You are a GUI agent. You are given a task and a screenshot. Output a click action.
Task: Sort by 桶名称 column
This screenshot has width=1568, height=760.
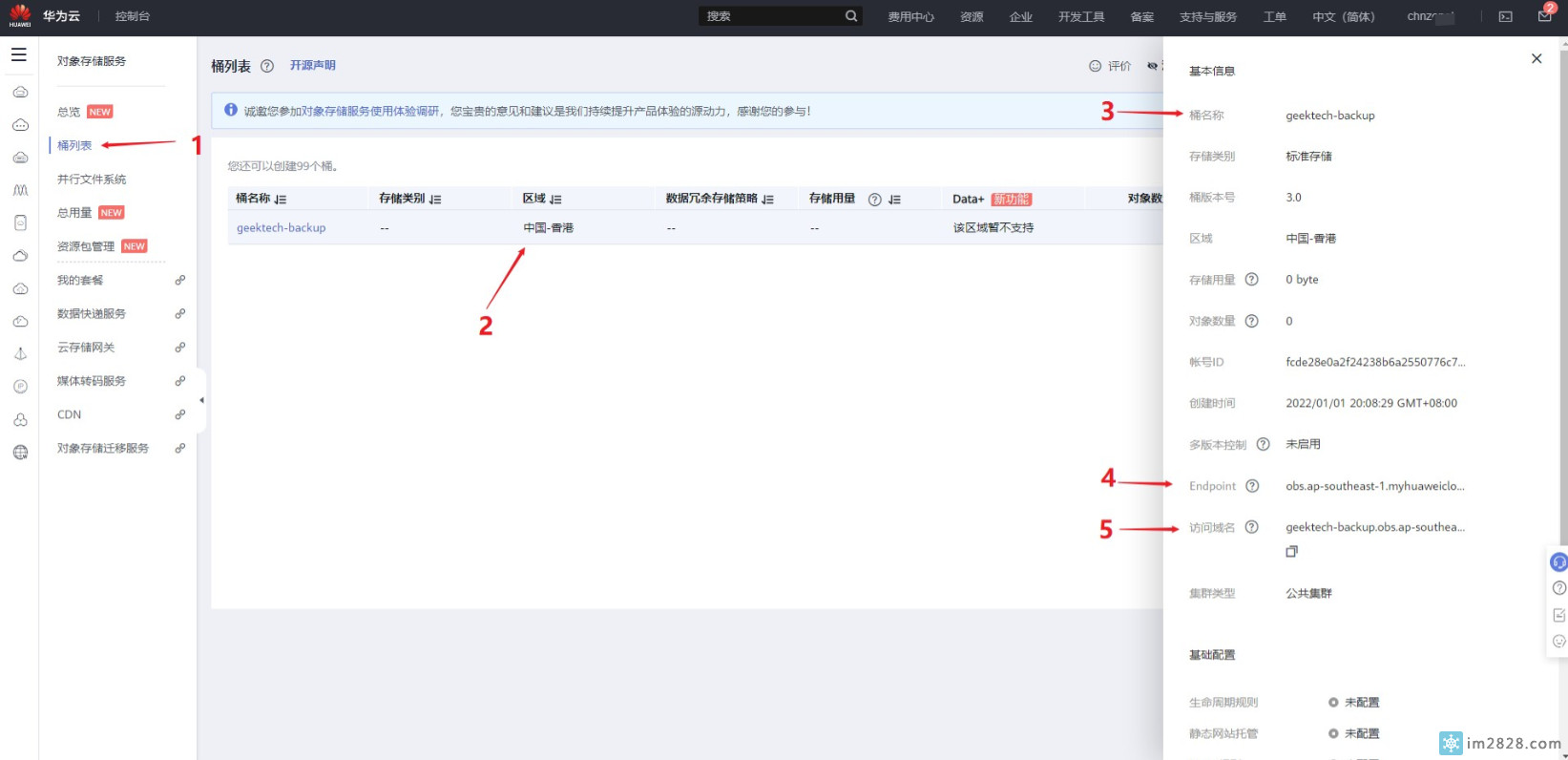[281, 200]
